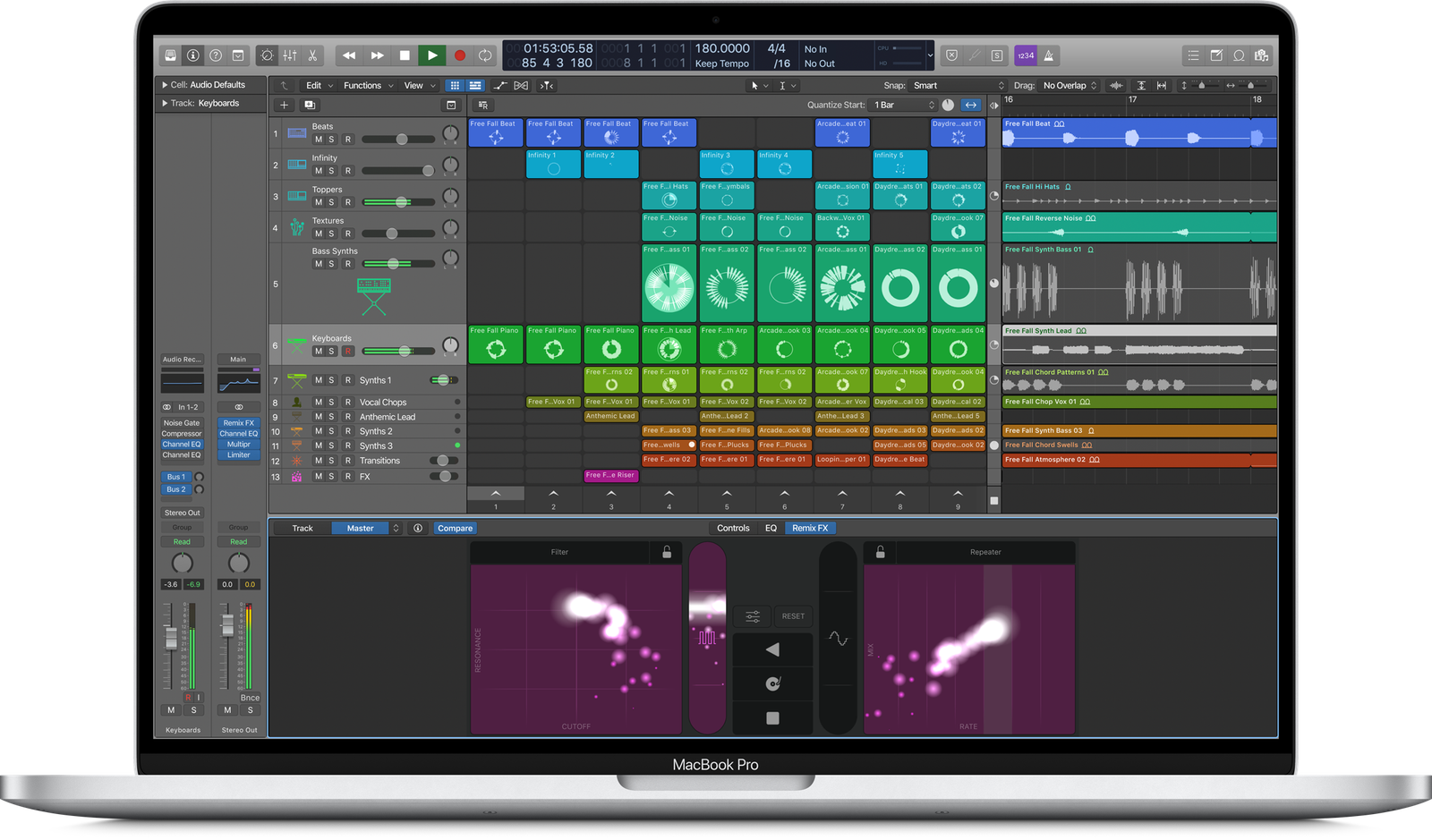Click the Bnce bounce button

point(250,698)
